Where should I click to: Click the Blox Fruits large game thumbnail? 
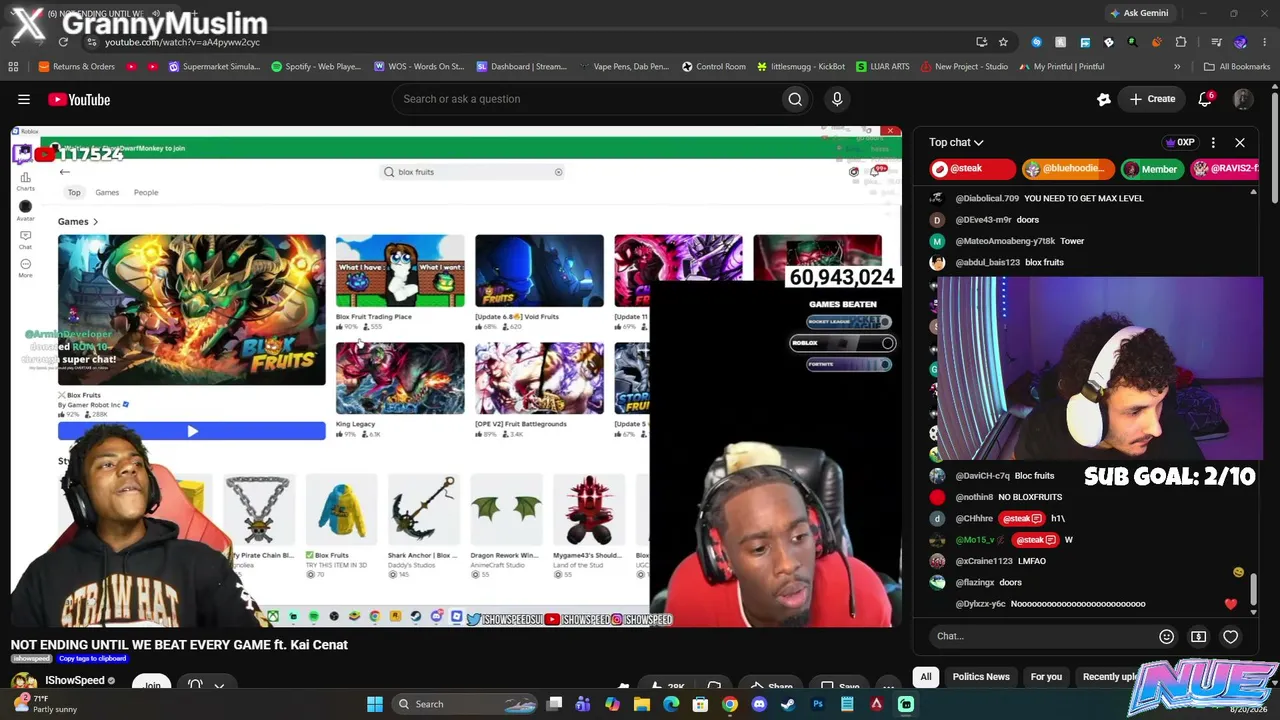point(192,310)
